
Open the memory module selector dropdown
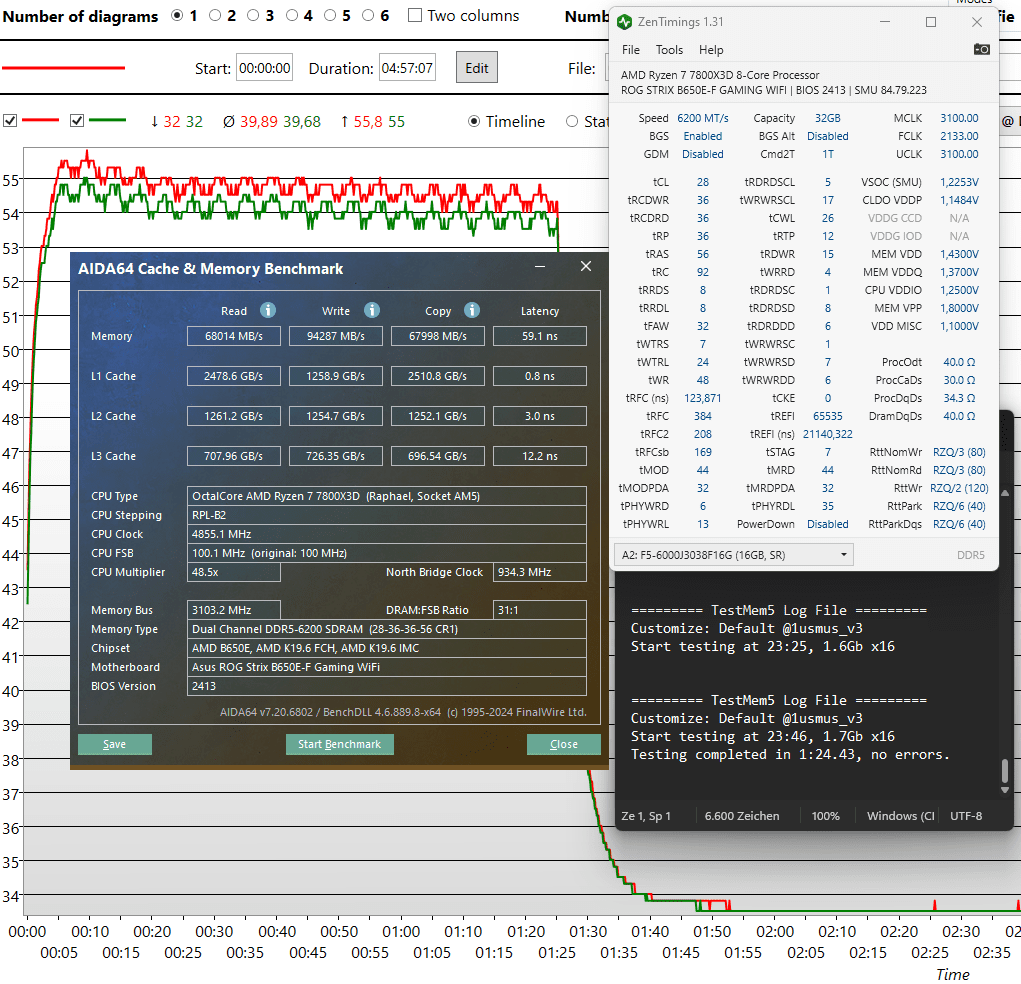coord(733,555)
